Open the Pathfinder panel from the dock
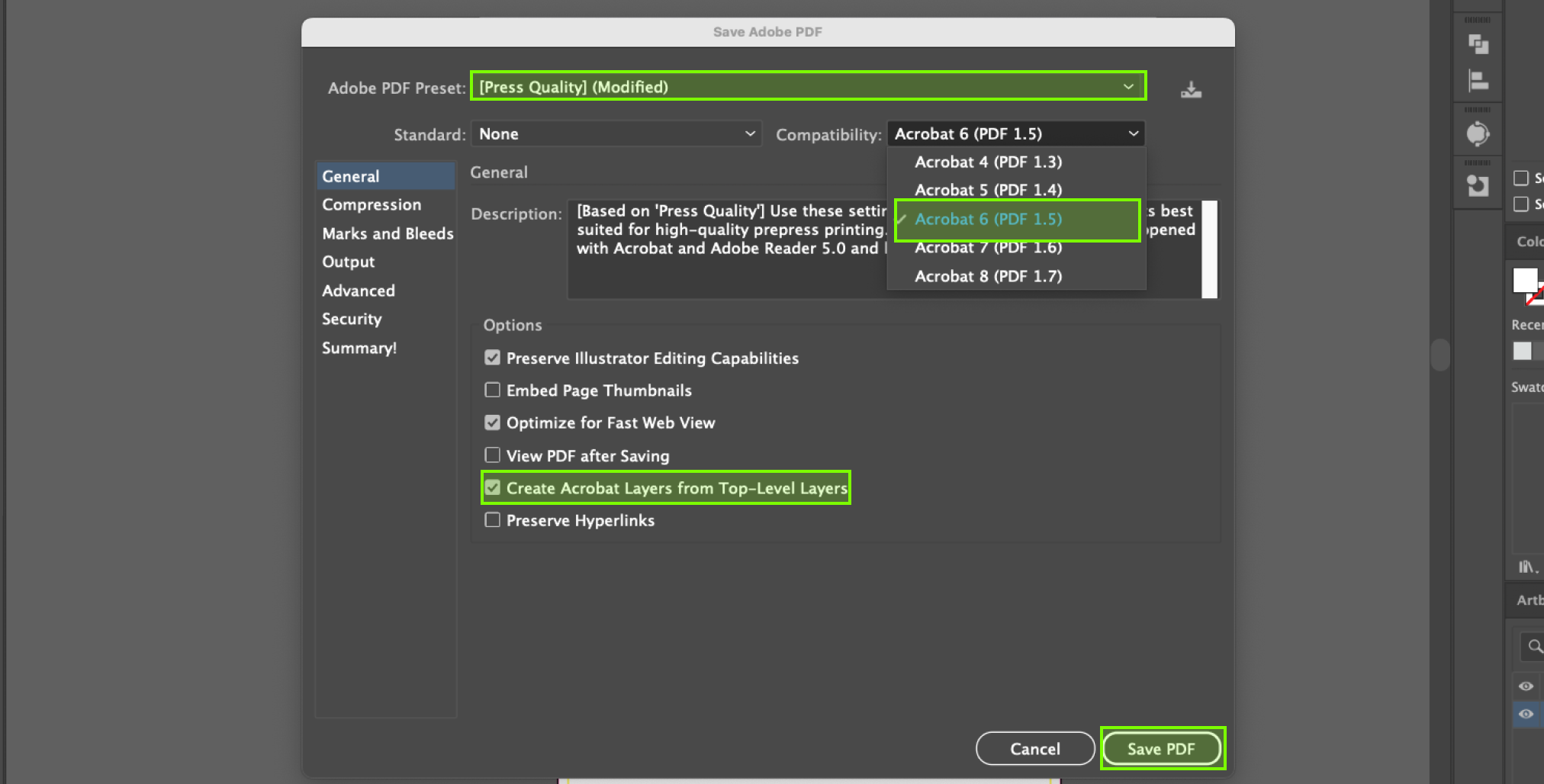The image size is (1544, 784). click(1478, 45)
